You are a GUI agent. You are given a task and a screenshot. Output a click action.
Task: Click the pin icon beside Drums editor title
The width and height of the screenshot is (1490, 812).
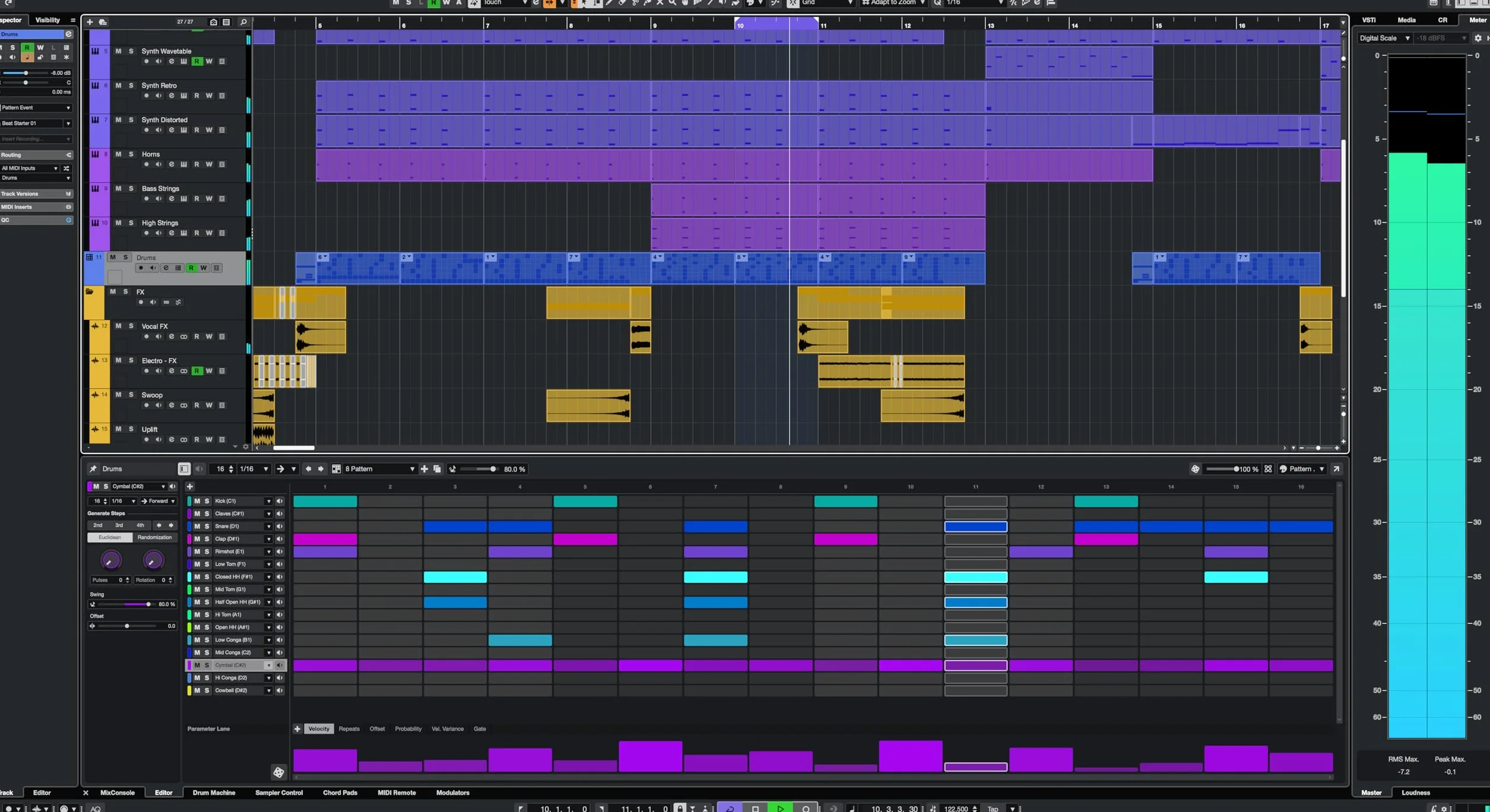coord(93,469)
